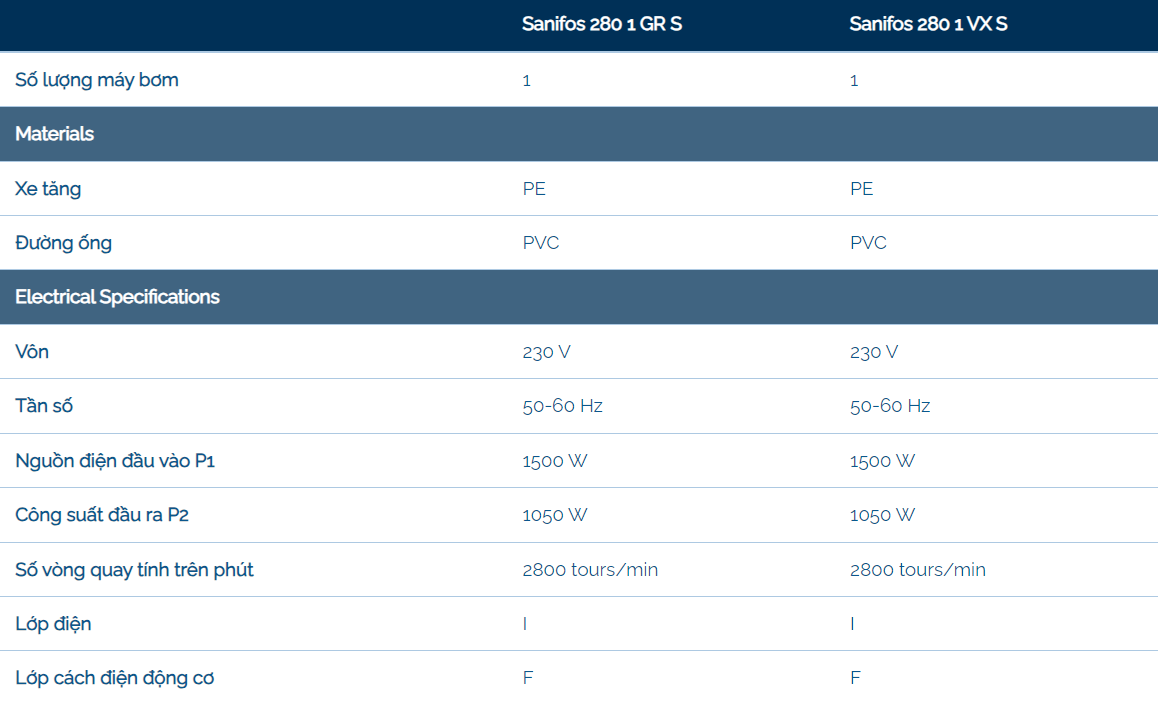This screenshot has width=1158, height=707.
Task: Select the Đường ống row label
Action: (x=64, y=243)
